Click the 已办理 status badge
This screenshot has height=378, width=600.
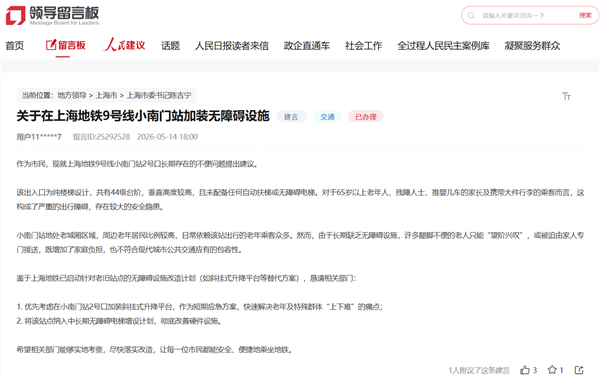[x=366, y=117]
